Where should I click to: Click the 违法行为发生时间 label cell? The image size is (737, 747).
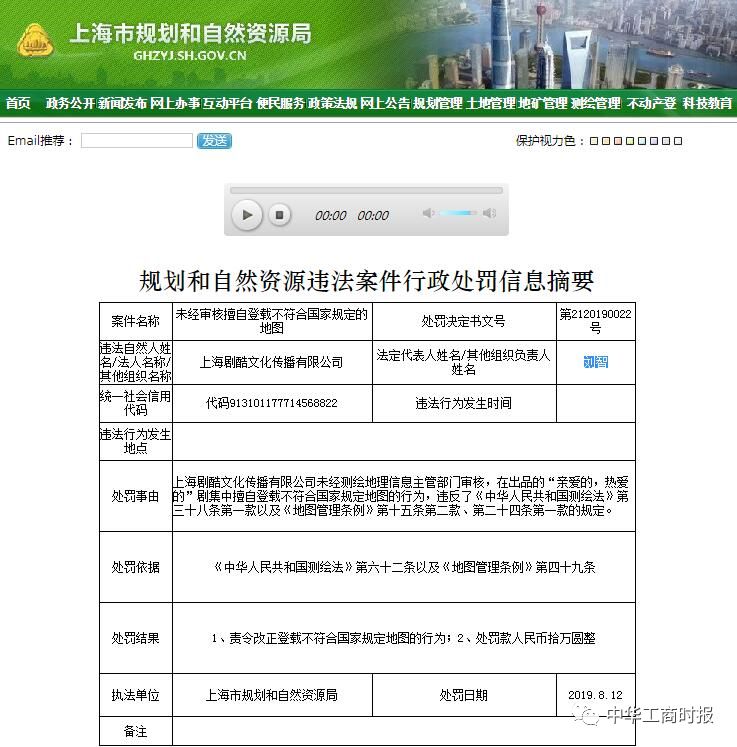464,403
